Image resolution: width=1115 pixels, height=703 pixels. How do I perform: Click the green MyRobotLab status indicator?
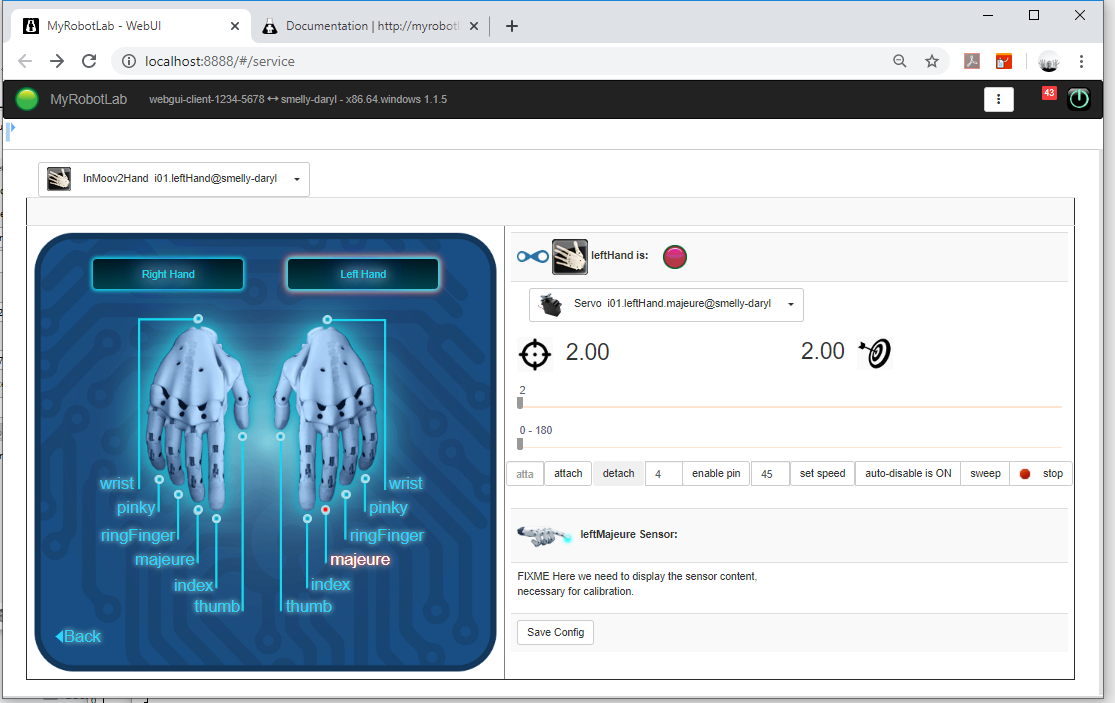tap(27, 99)
